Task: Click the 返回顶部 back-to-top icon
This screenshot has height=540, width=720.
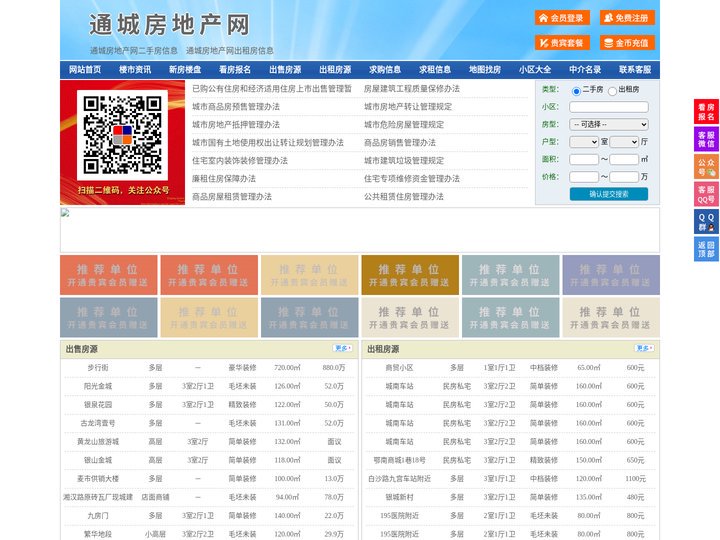Action: 706,249
